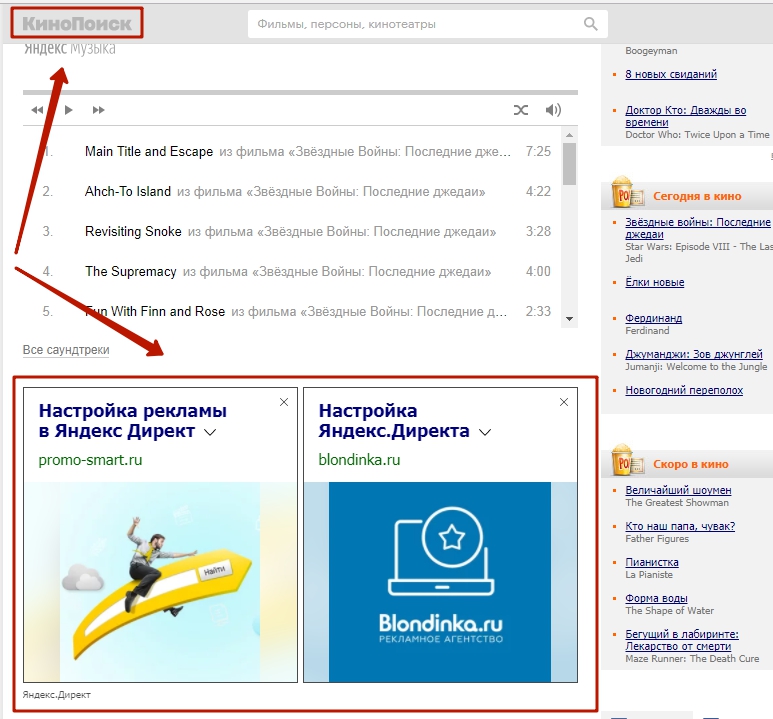This screenshot has width=773, height=719.
Task: Click the playlist scrollbar up arrow
Action: 569,135
